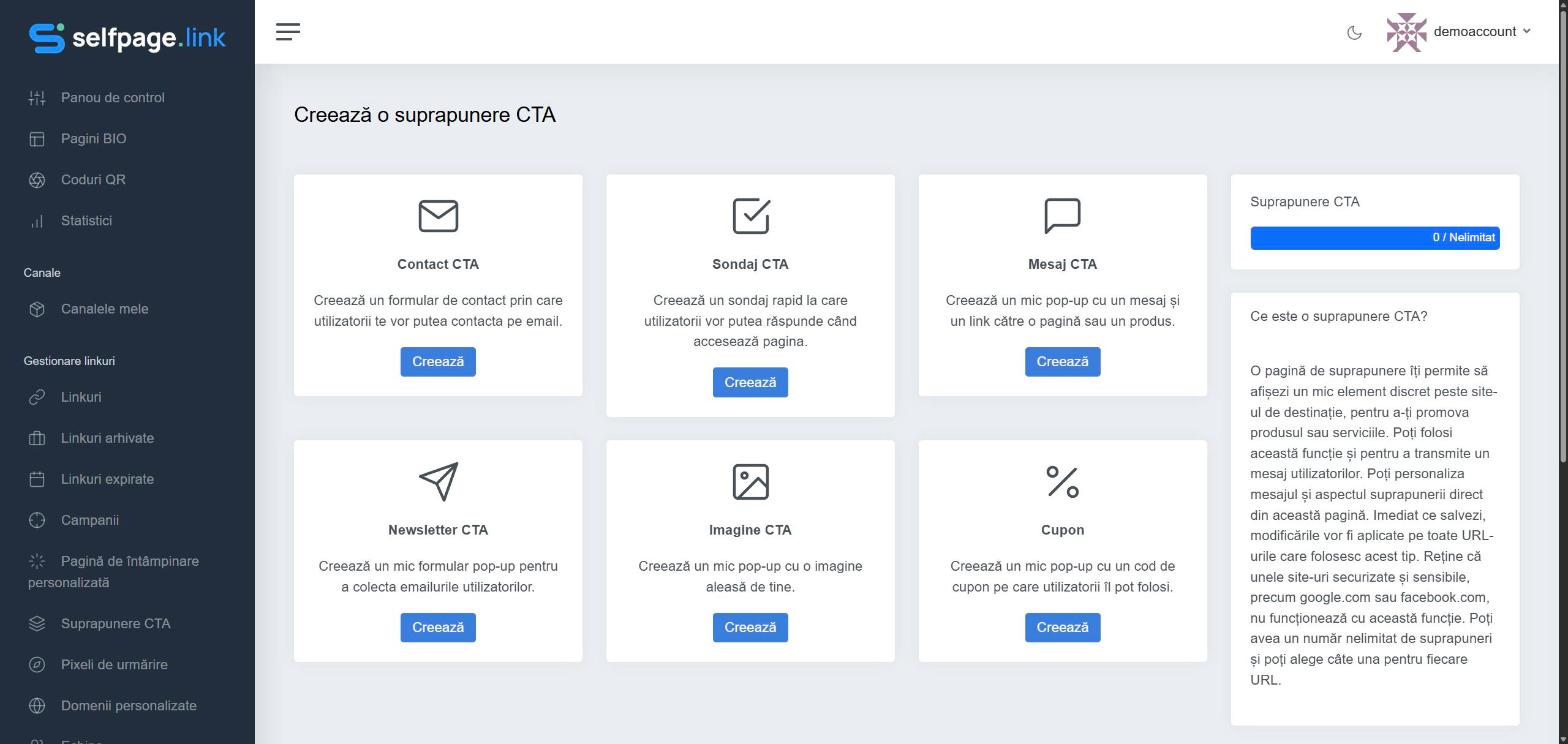Click the 'Cupon' card title

point(1062,530)
